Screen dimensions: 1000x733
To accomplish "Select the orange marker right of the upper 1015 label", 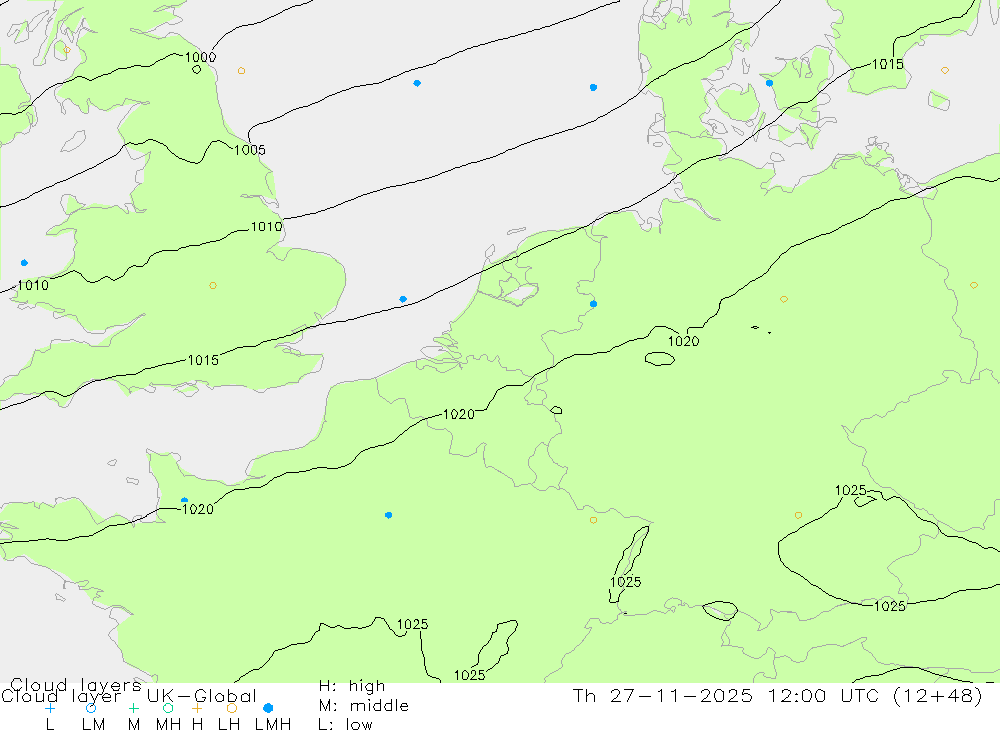I will tap(945, 70).
